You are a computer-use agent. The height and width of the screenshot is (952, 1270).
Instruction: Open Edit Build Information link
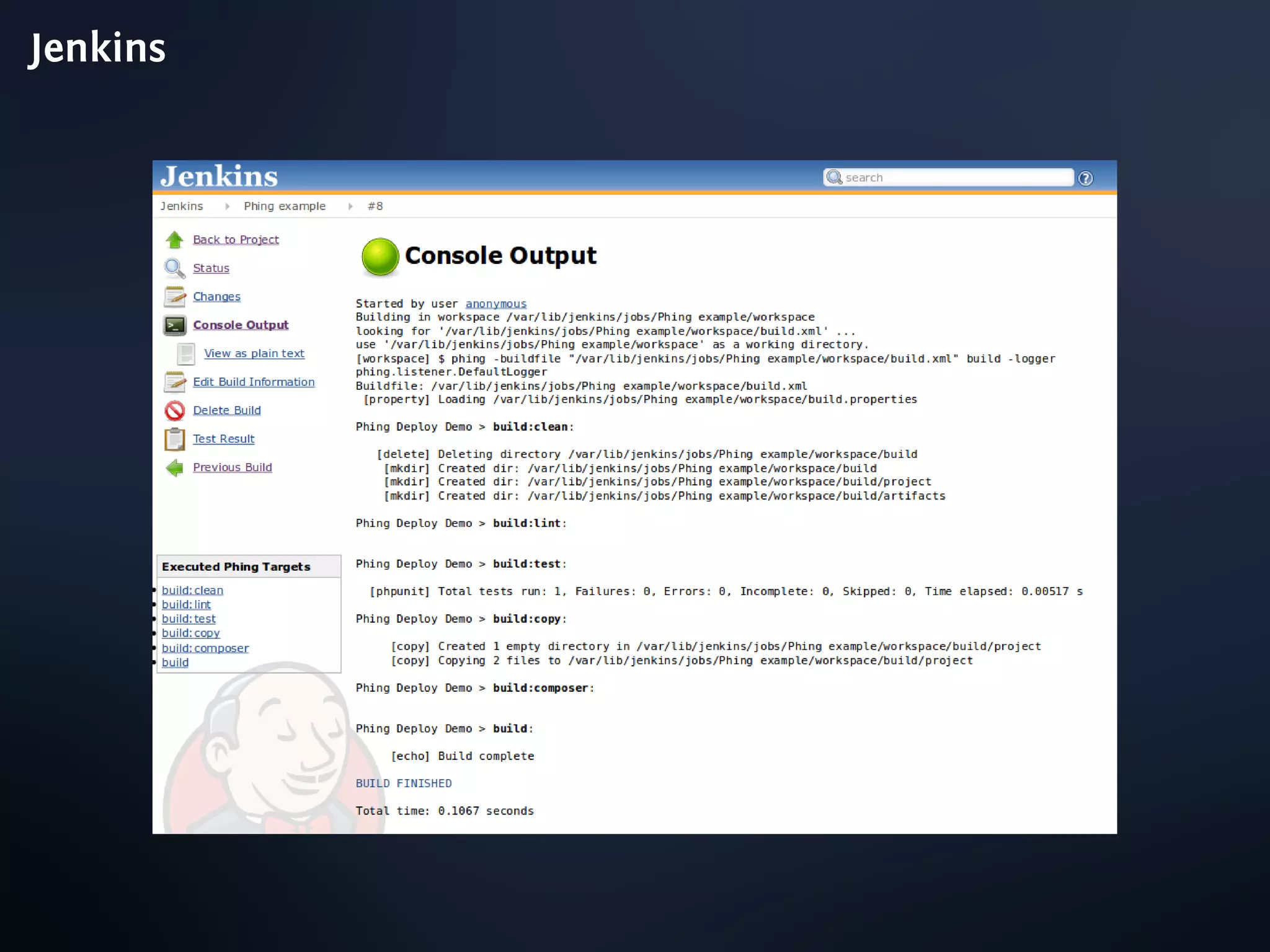[x=254, y=382]
